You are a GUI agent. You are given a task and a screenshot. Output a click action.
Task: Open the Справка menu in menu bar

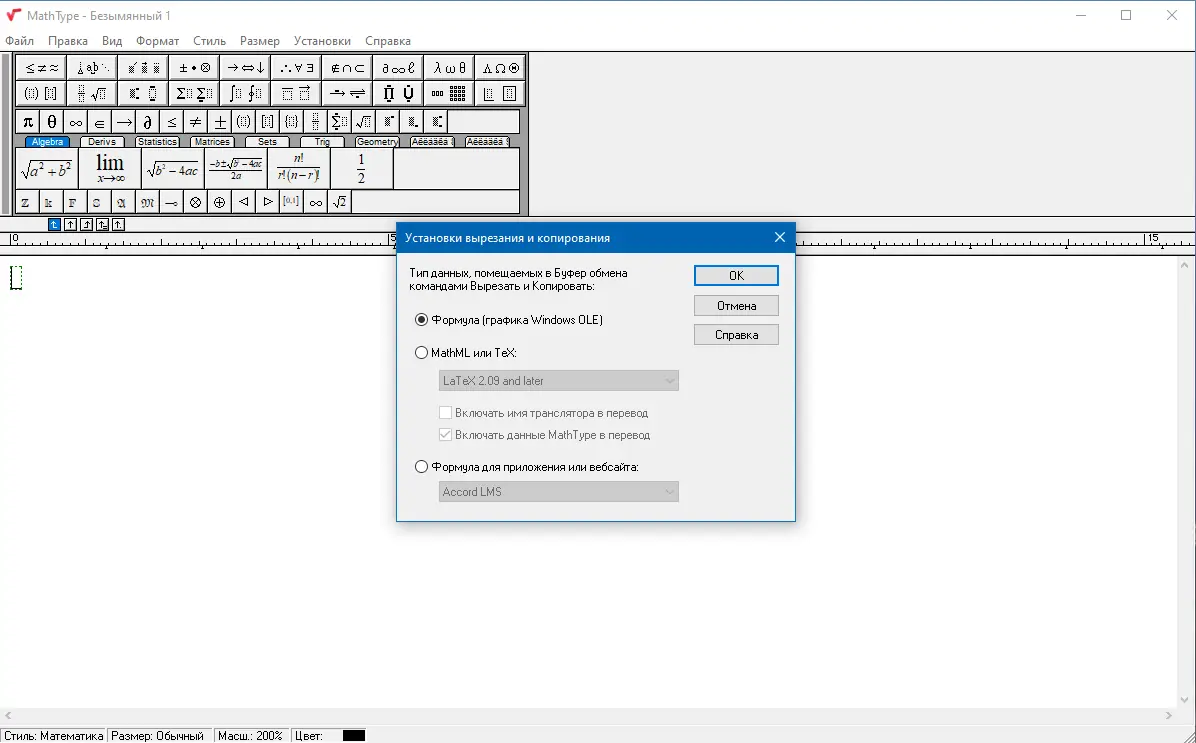click(x=387, y=41)
